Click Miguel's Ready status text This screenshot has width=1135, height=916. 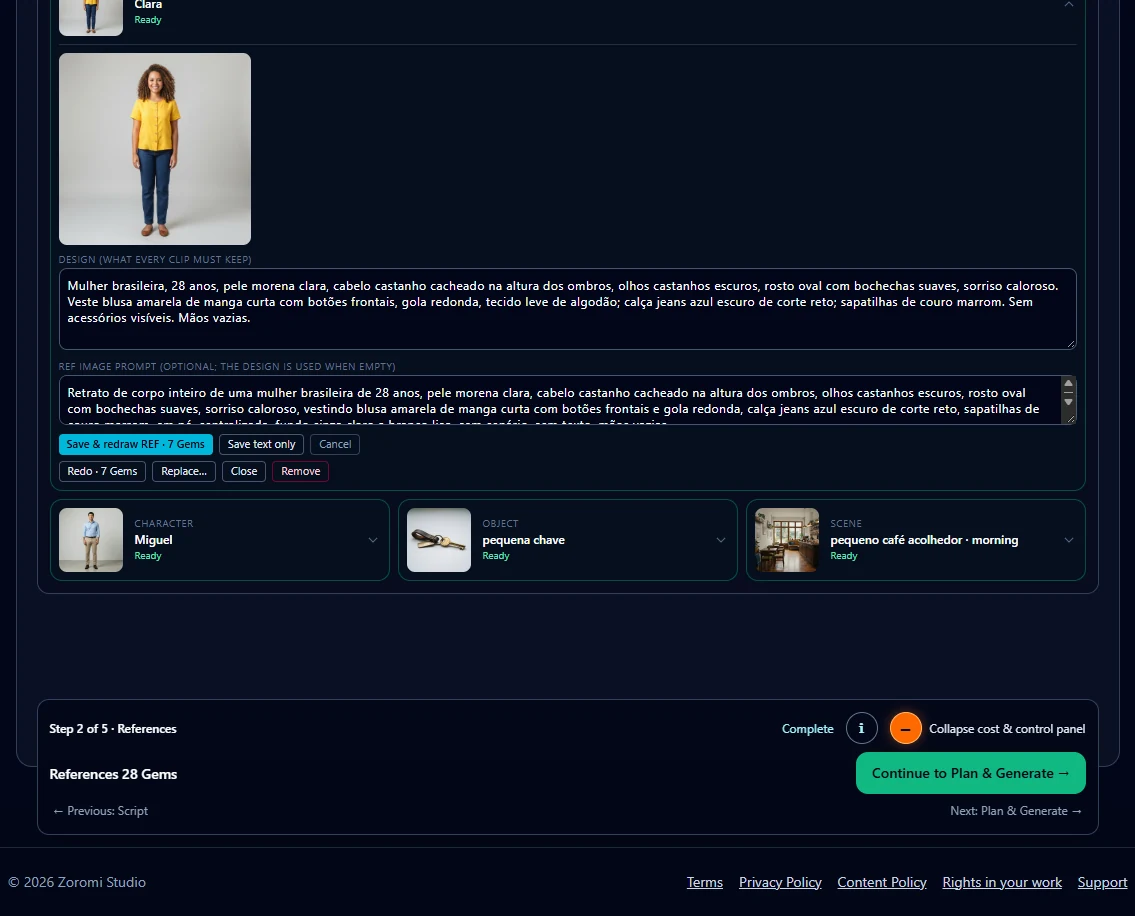pos(148,556)
